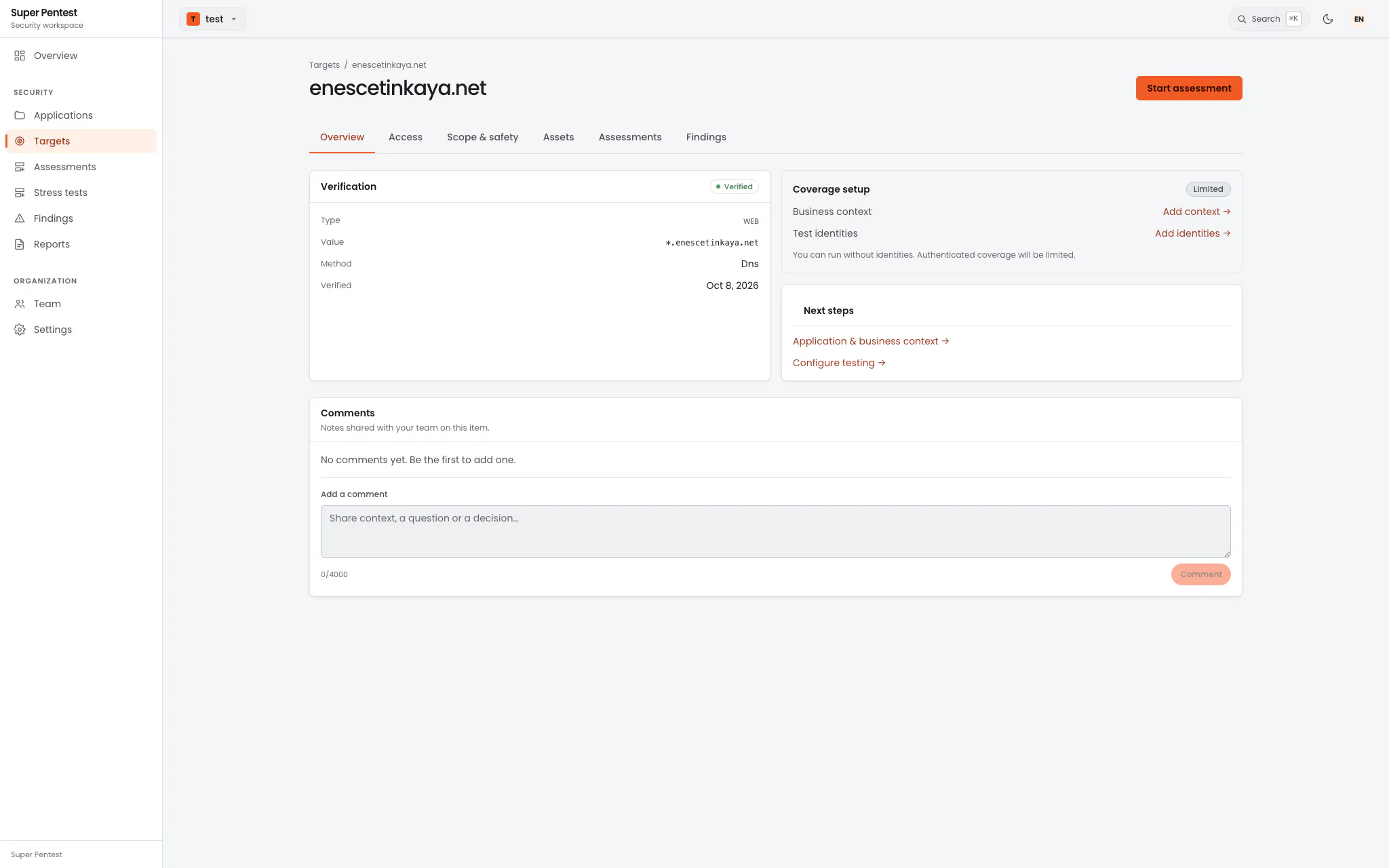Click the Reports document icon
Viewport: 1389px width, 868px height.
[20, 244]
